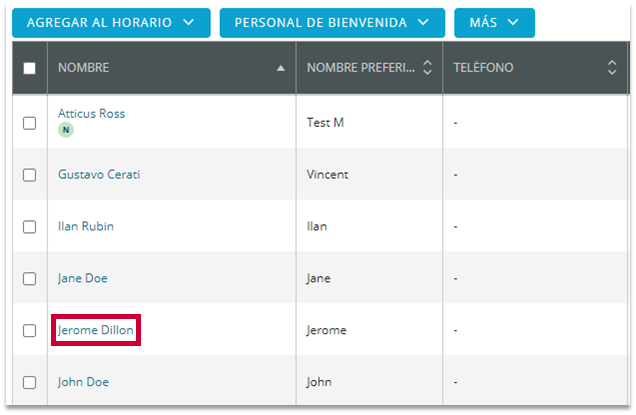Open Gustavo Cerati profile link
636x415 pixels.
click(99, 174)
